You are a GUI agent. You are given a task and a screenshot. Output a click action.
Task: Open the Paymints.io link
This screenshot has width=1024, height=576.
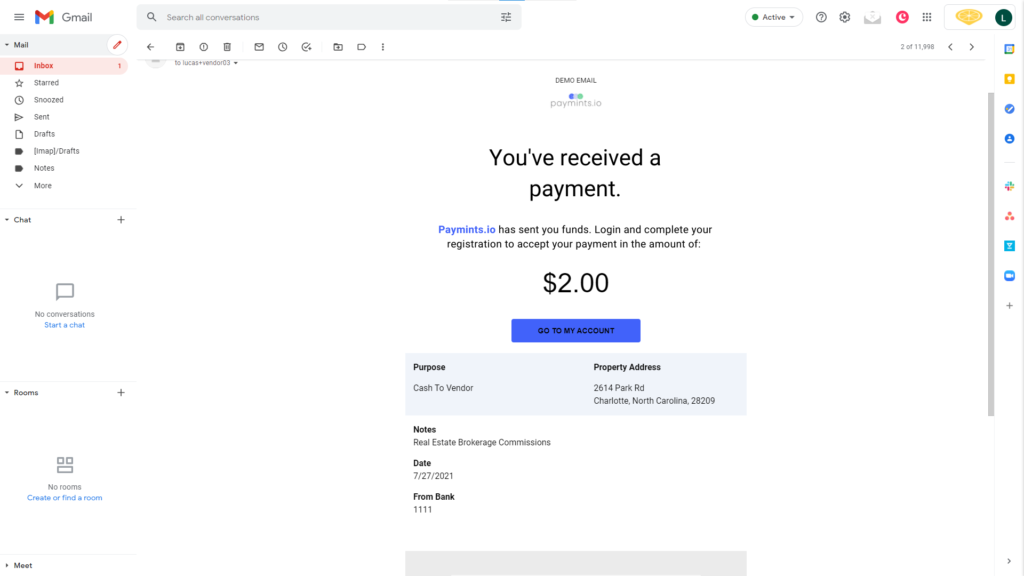[466, 230]
